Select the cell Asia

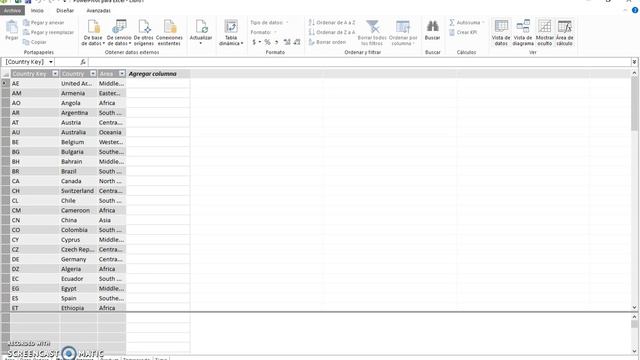(111, 220)
